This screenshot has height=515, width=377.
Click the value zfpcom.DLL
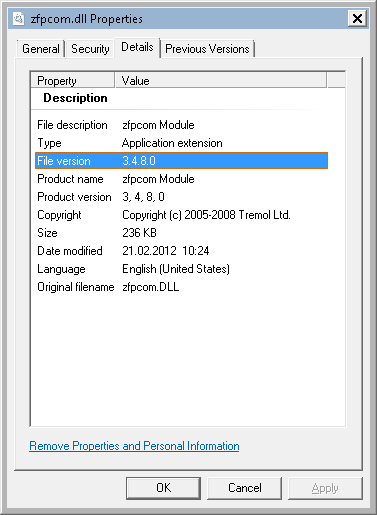coord(151,287)
